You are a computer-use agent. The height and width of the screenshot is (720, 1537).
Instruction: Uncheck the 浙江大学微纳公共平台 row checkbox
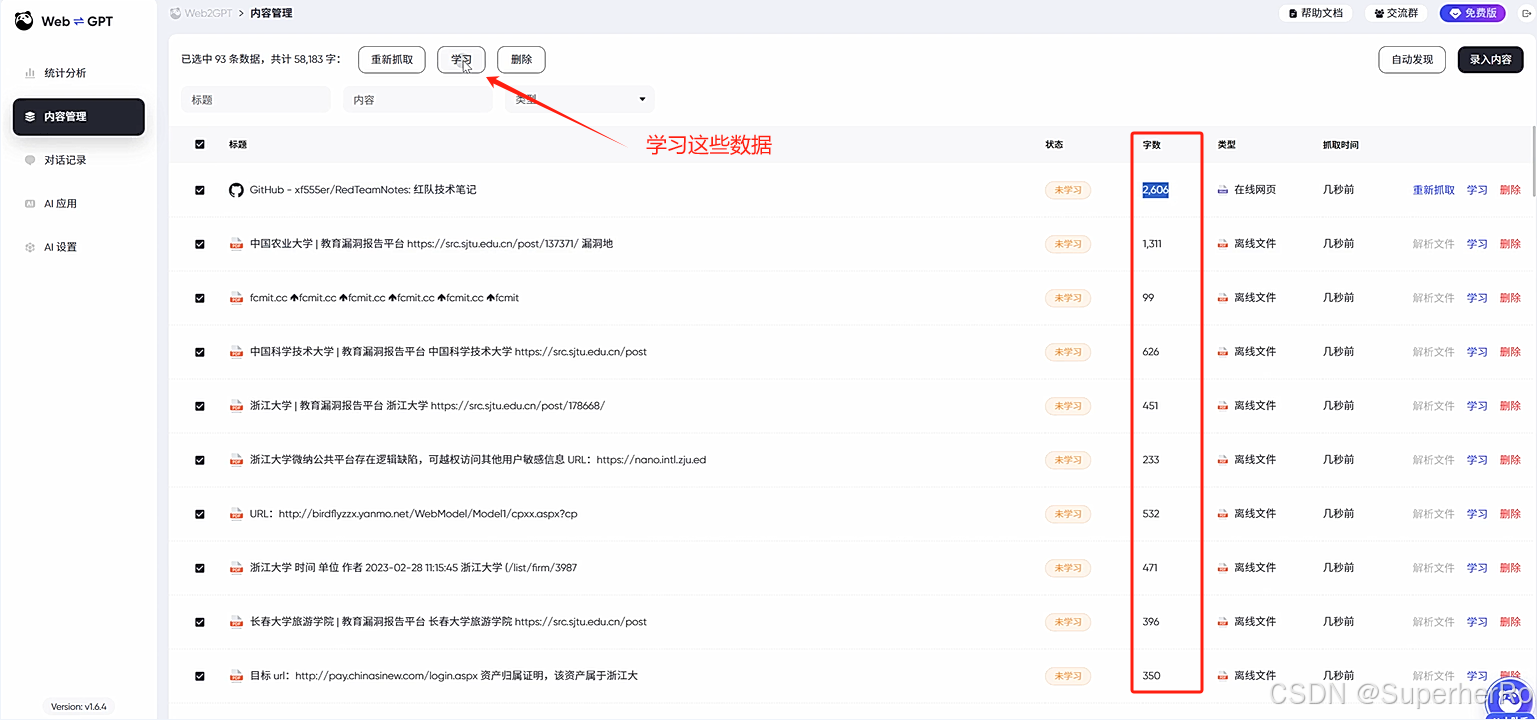(200, 460)
